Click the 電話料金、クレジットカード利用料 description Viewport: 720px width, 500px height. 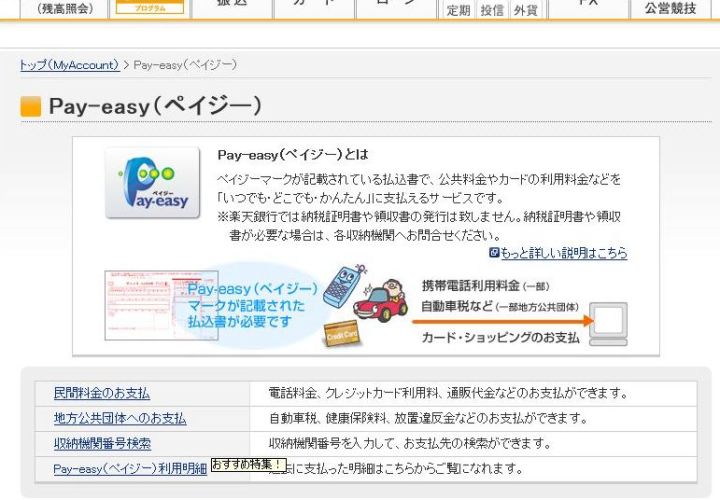[448, 393]
